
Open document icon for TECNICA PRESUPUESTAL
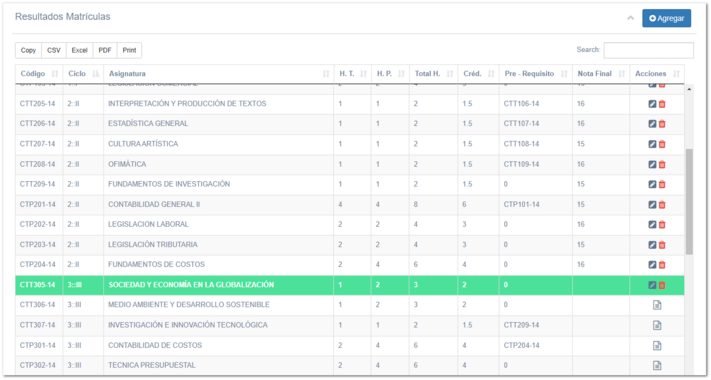coord(657,365)
